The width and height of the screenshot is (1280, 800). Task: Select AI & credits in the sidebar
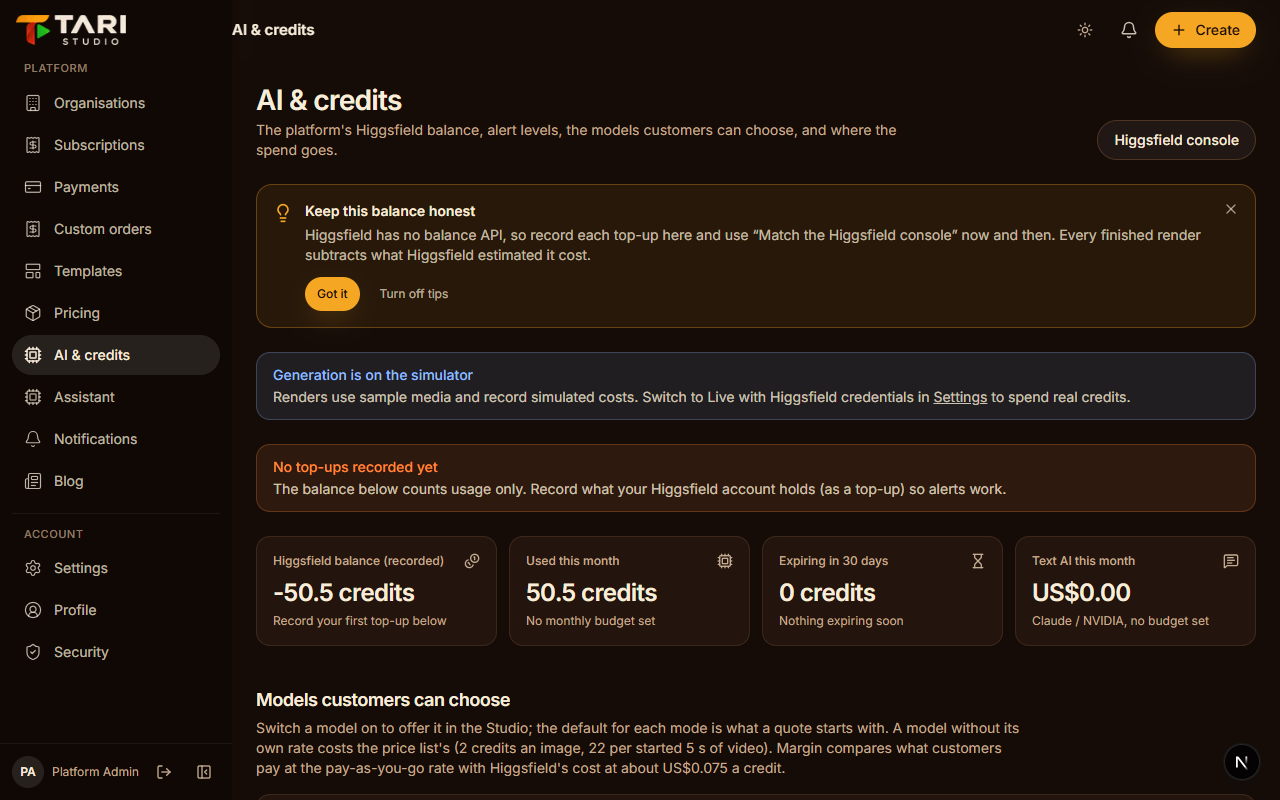point(116,355)
